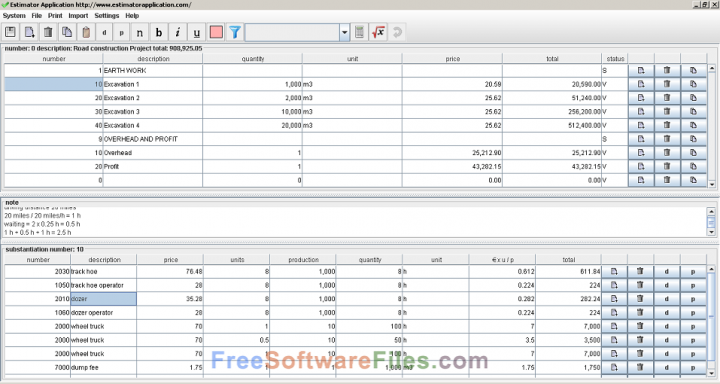Viewport: 720px width, 384px height.
Task: Click the '20,000' quantity cell of Excavation 4
Action: coord(252,125)
